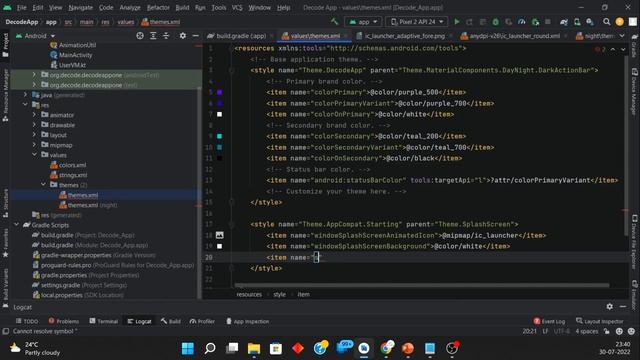Open Project panel settings gear

click(x=182, y=36)
